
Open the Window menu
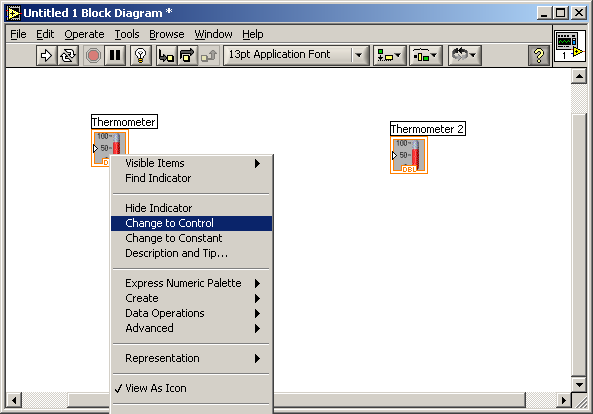213,34
